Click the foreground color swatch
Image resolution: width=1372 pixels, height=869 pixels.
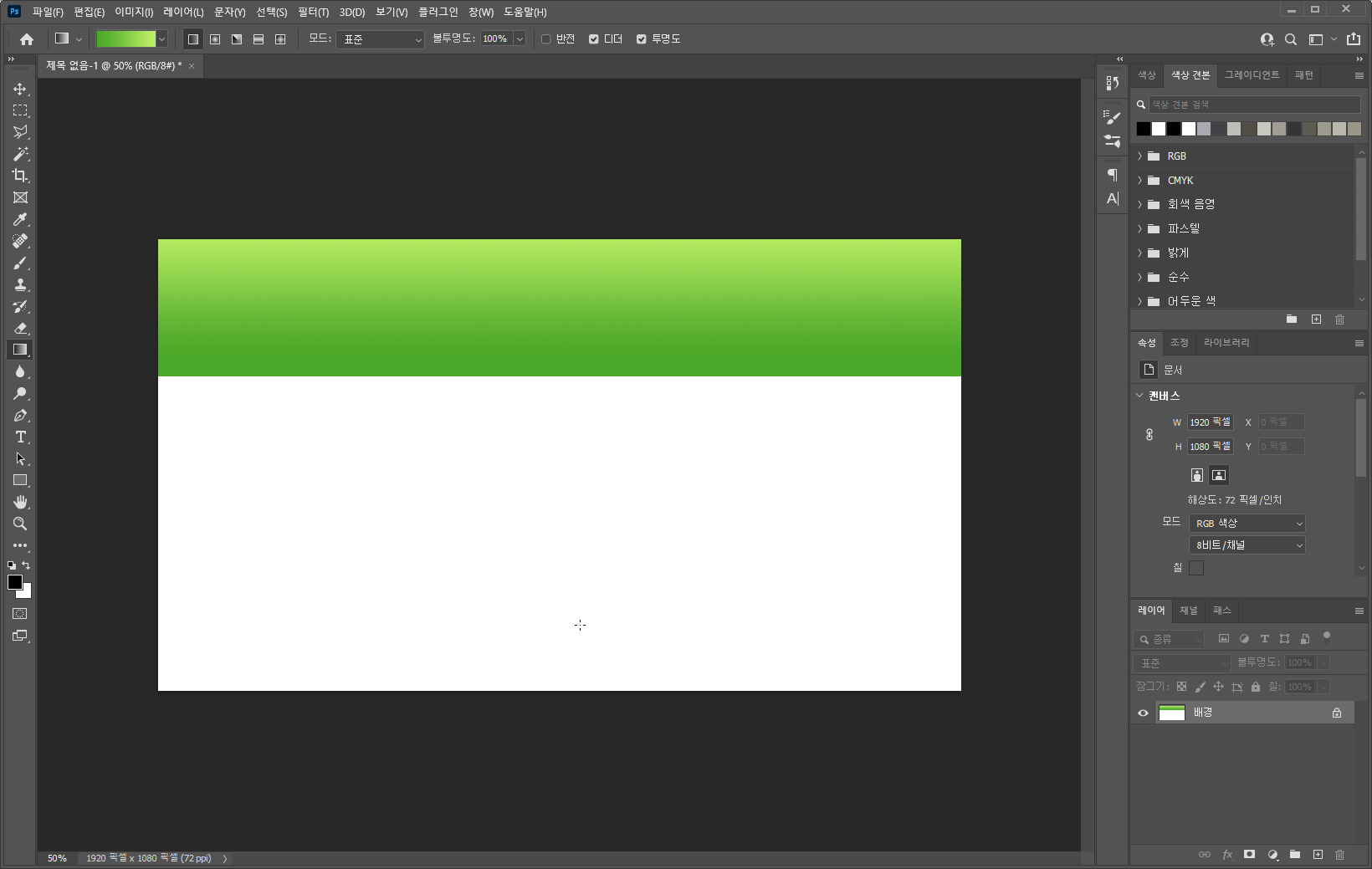[x=15, y=582]
